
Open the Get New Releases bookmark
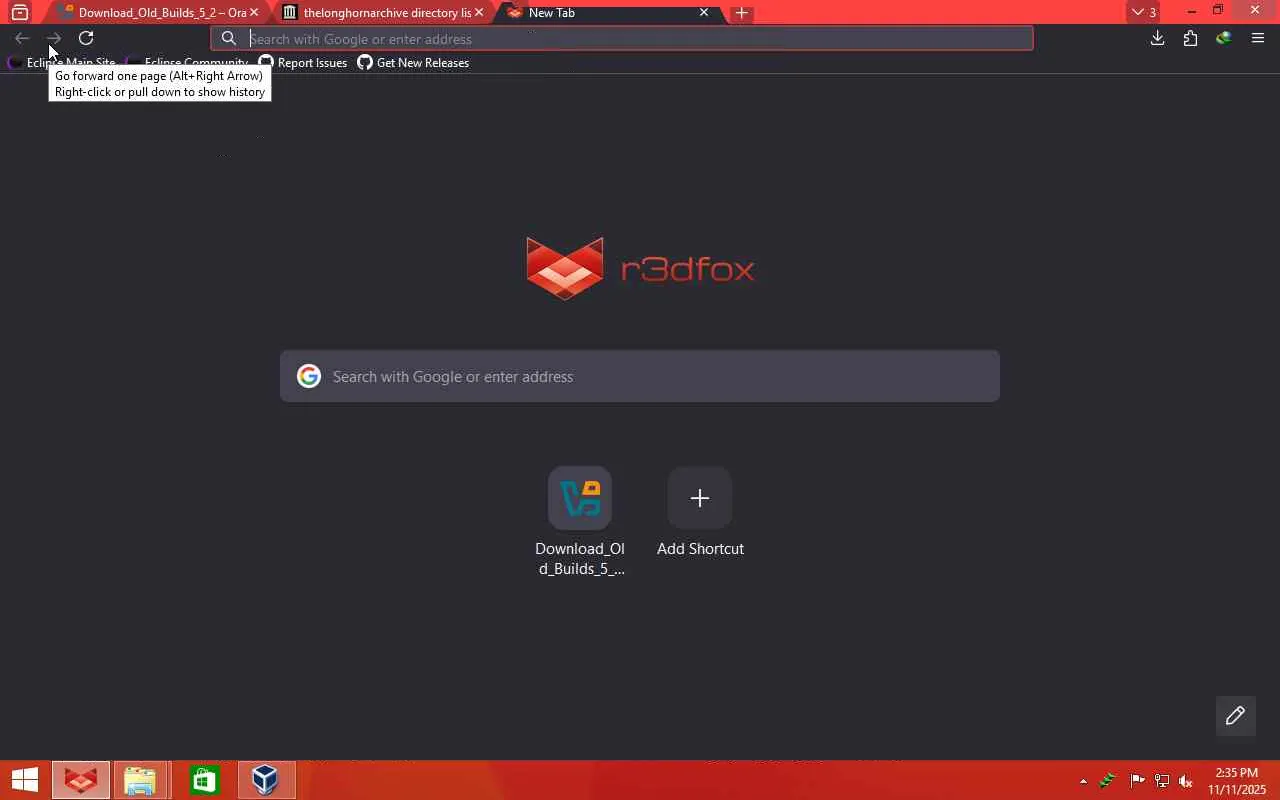pyautogui.click(x=413, y=63)
